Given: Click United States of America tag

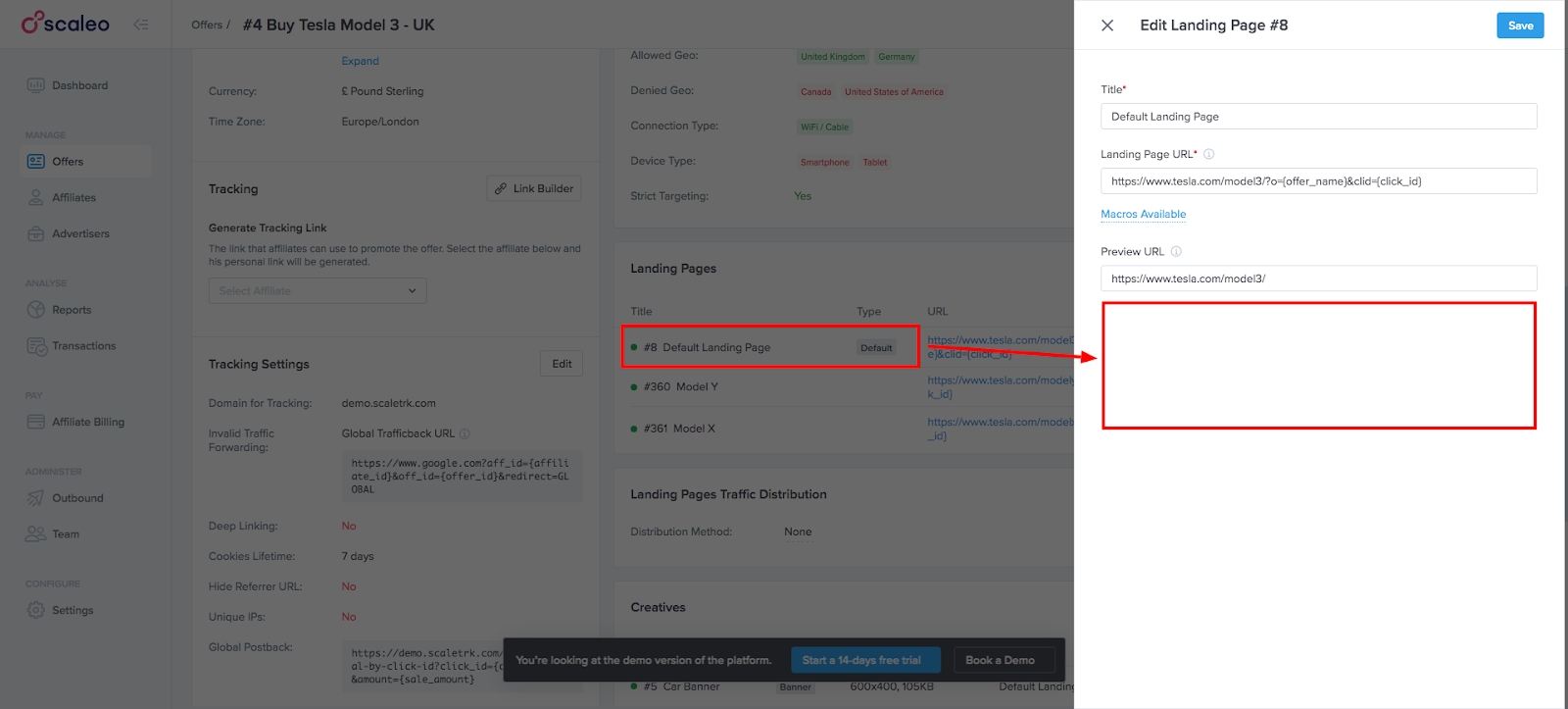Looking at the screenshot, I should [x=894, y=92].
